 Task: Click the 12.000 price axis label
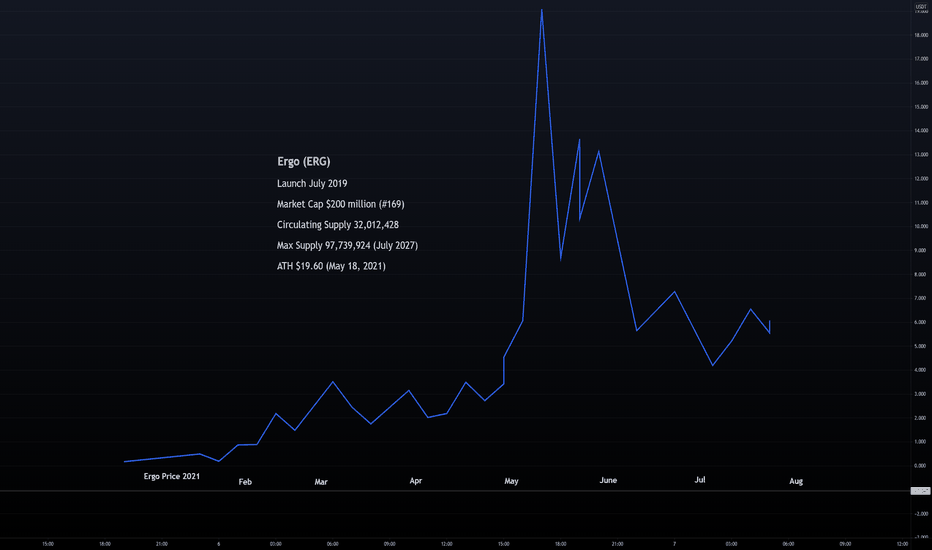[921, 179]
